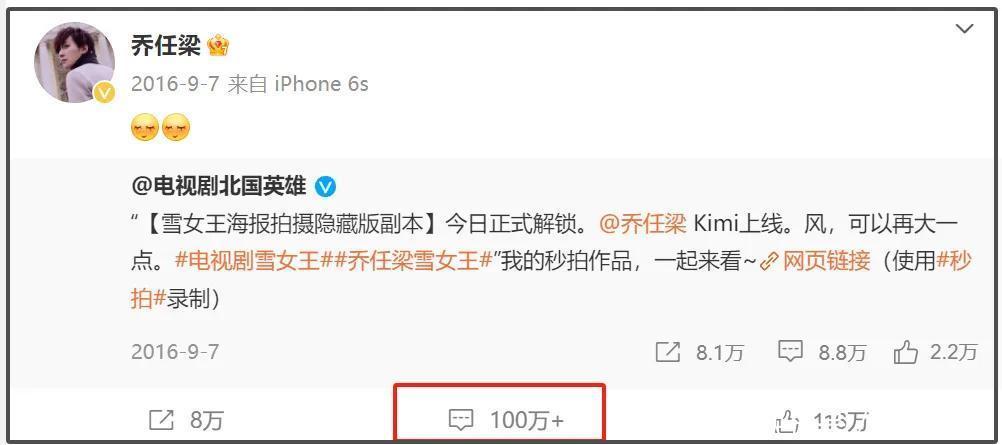Open the comments showing 100万+

[506, 420]
